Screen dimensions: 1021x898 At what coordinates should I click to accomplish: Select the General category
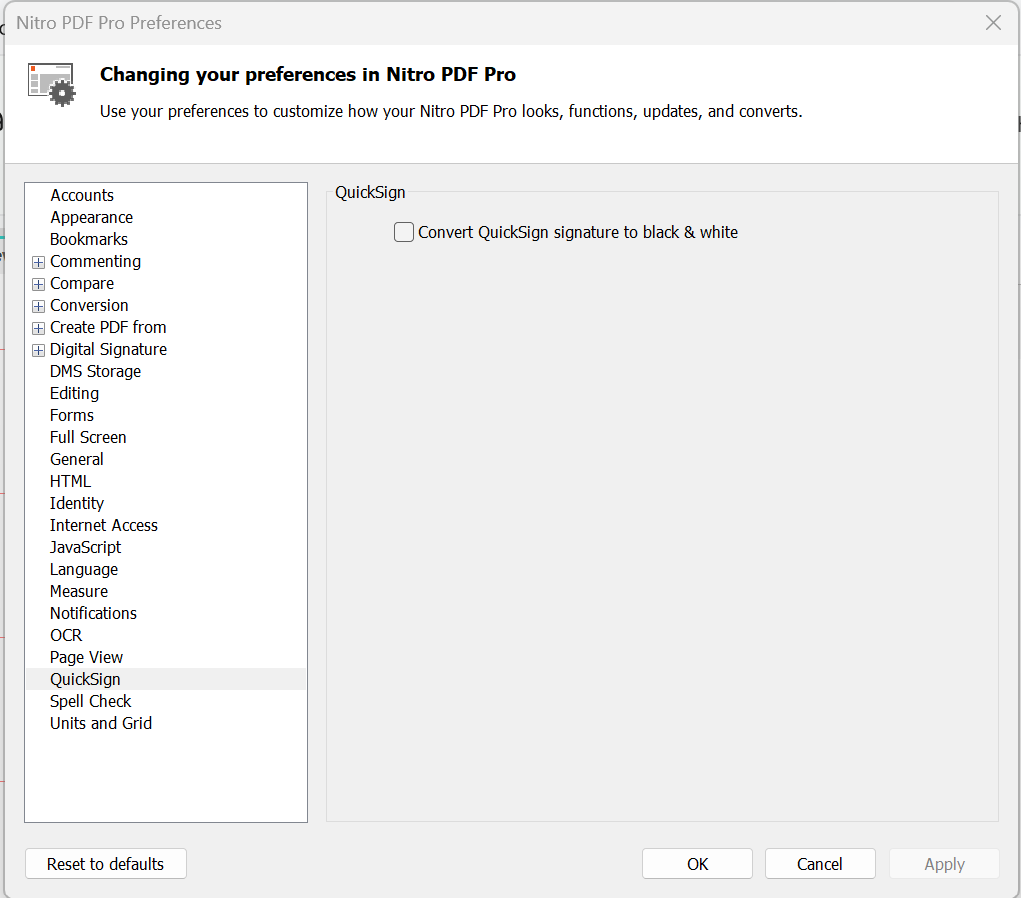tap(77, 460)
